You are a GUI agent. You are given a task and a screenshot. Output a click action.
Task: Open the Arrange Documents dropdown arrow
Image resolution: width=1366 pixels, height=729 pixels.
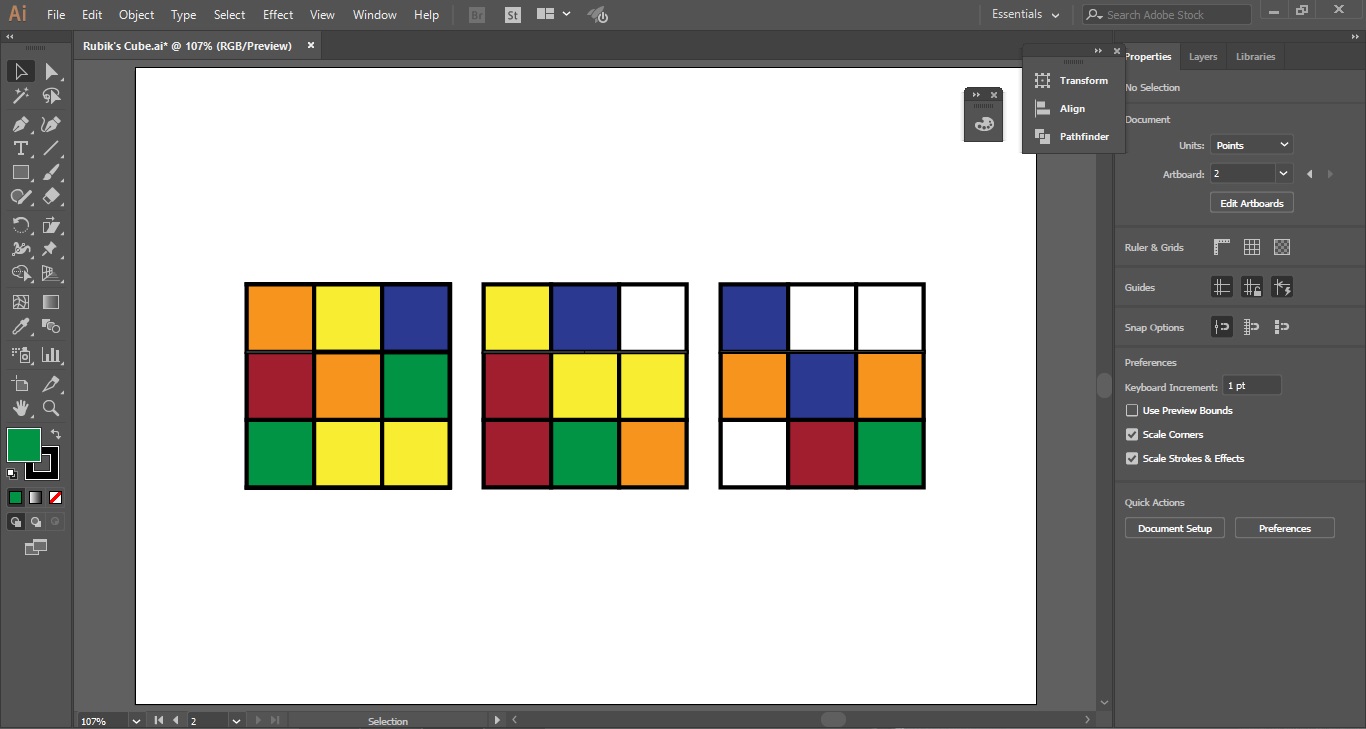[x=567, y=14]
